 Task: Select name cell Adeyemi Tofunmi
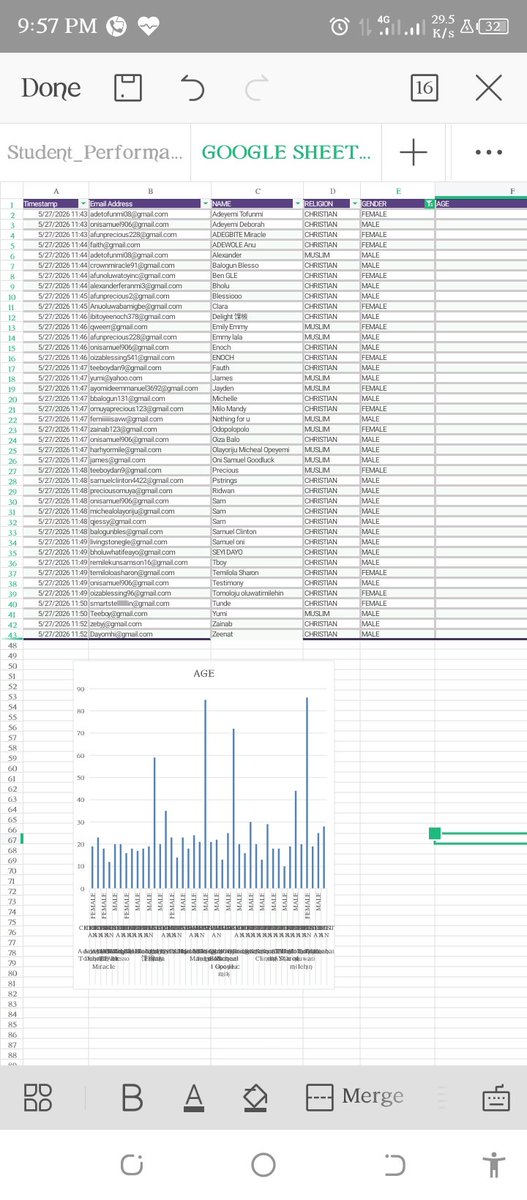tap(257, 214)
